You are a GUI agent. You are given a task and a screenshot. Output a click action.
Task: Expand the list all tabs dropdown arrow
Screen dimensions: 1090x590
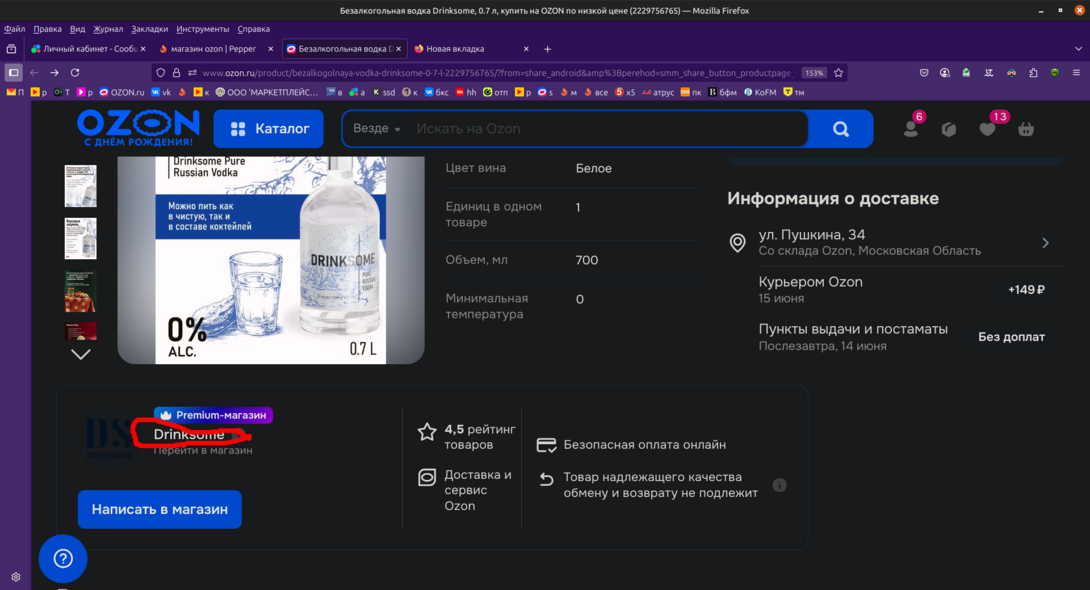point(1078,49)
